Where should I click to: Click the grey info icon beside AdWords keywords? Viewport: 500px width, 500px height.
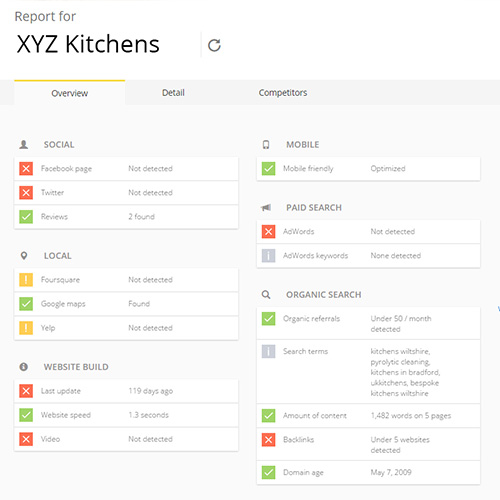pos(268,256)
